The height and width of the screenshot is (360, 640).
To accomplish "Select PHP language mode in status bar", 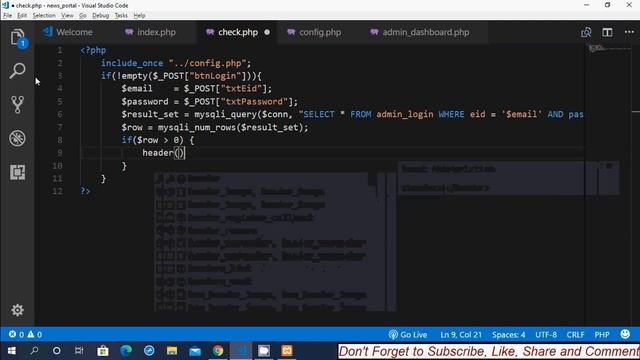I will (602, 335).
